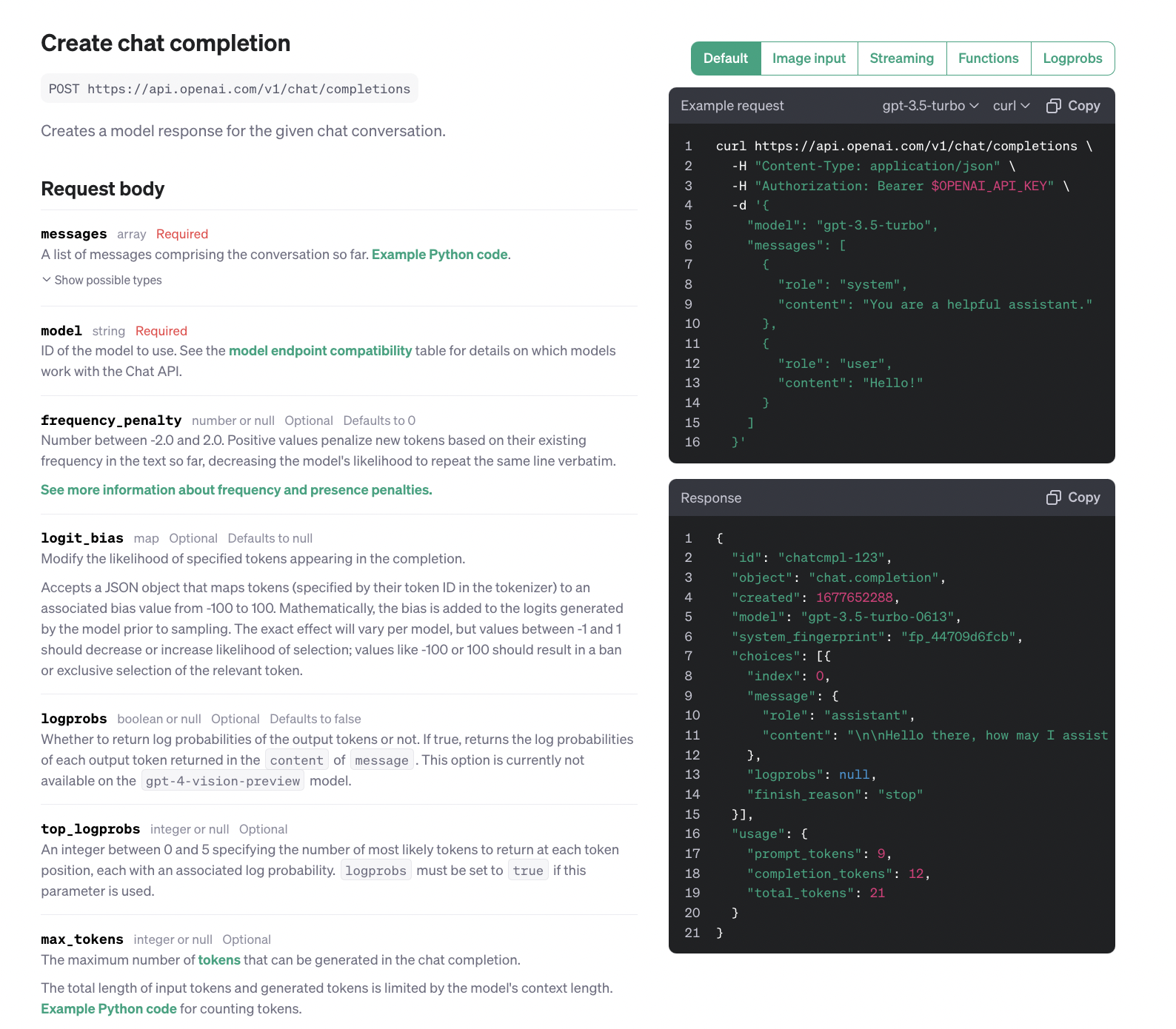Click the logit_bias parameter name
The image size is (1176, 1029).
[82, 538]
